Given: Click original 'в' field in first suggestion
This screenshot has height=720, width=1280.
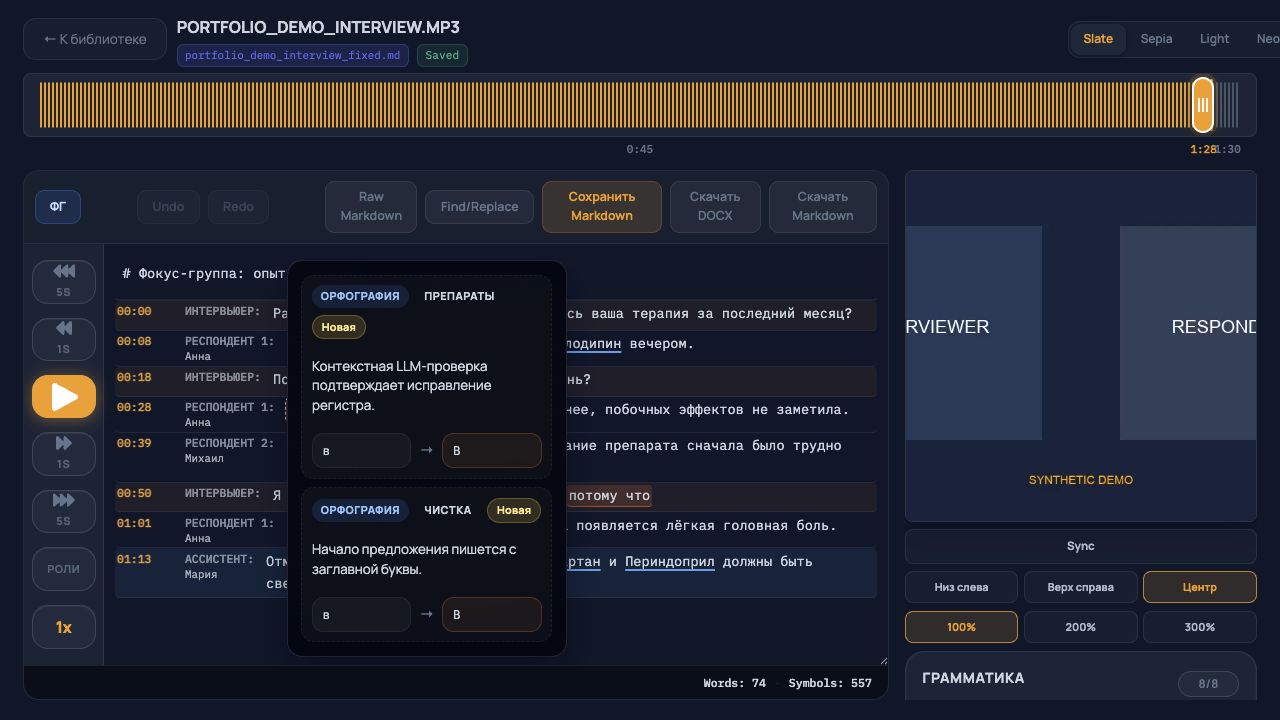Looking at the screenshot, I should point(361,450).
